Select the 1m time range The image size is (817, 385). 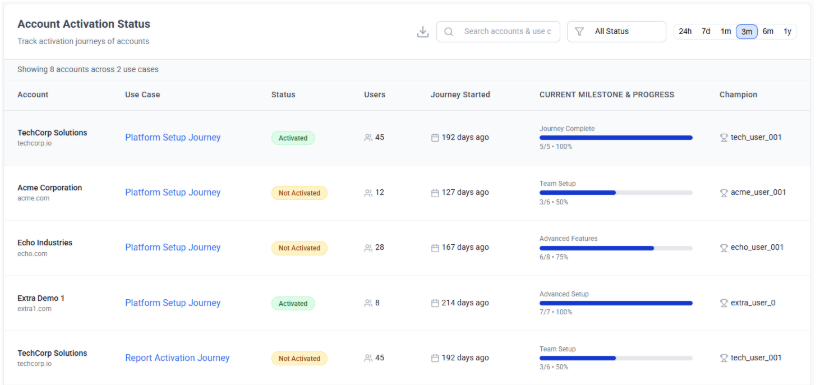(x=726, y=32)
